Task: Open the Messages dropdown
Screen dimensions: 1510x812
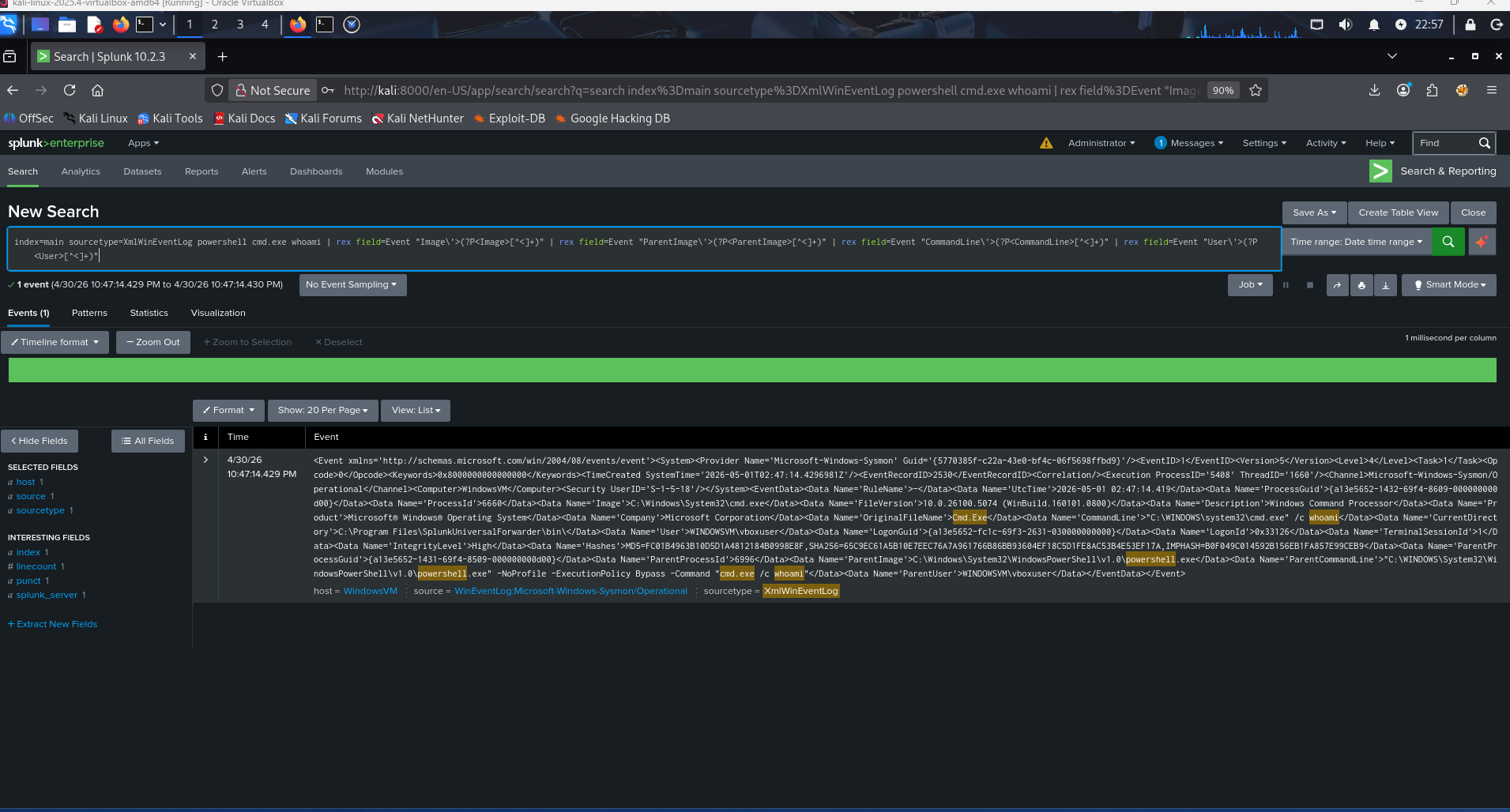Action: [x=1188, y=143]
